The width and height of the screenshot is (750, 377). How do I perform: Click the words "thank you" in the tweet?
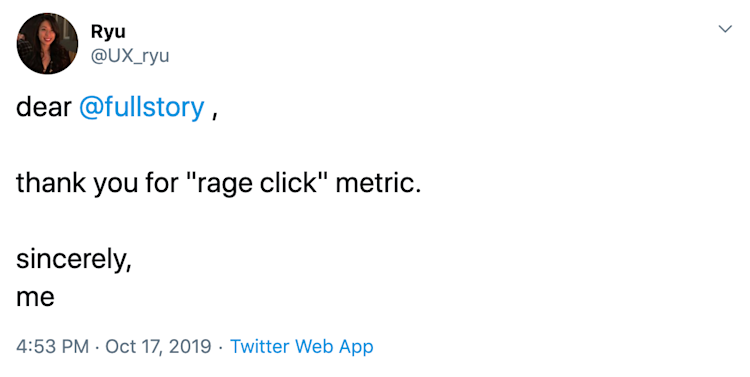(x=78, y=184)
